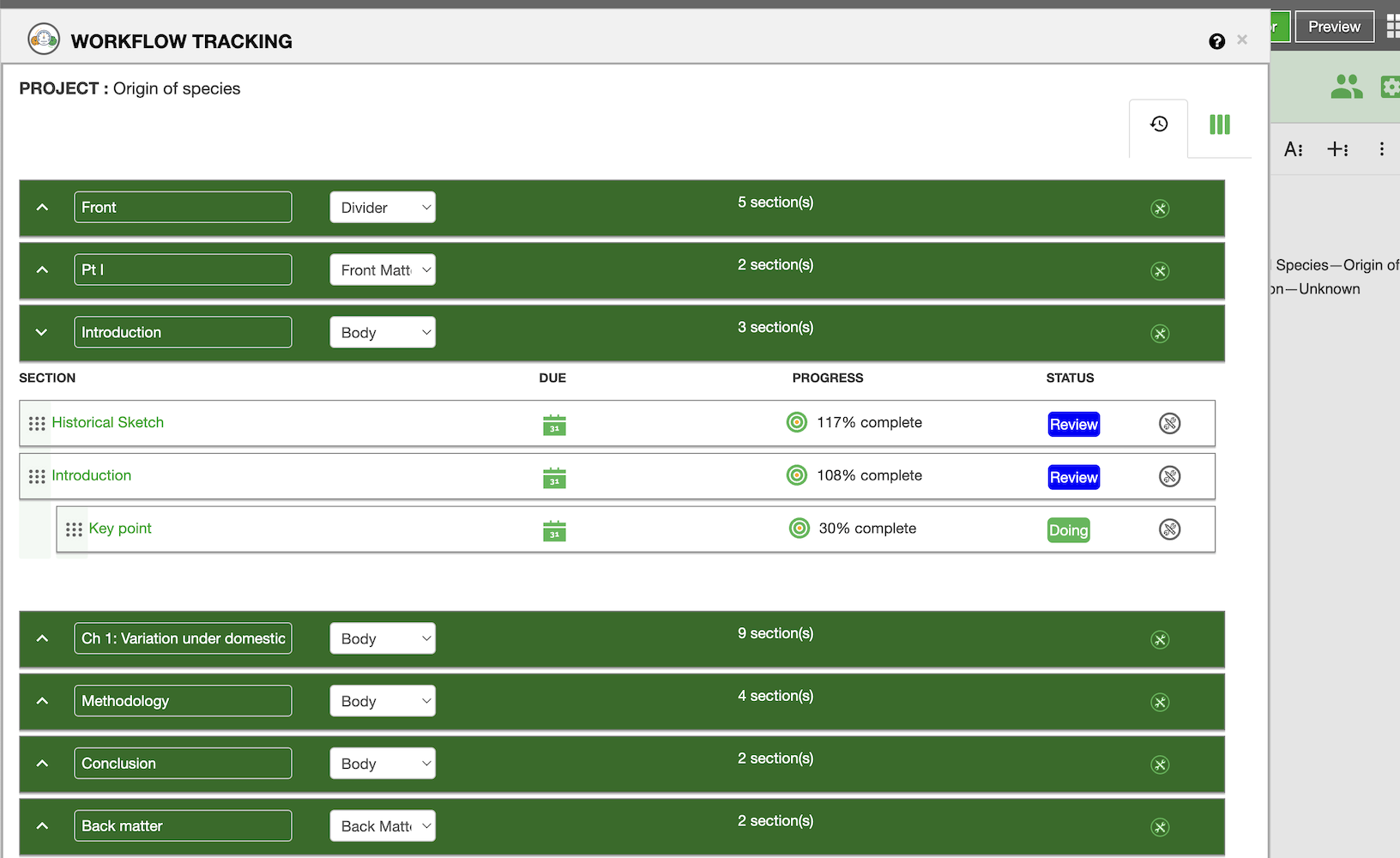This screenshot has width=1400, height=858.
Task: Switch to the history clock tab
Action: click(x=1158, y=124)
